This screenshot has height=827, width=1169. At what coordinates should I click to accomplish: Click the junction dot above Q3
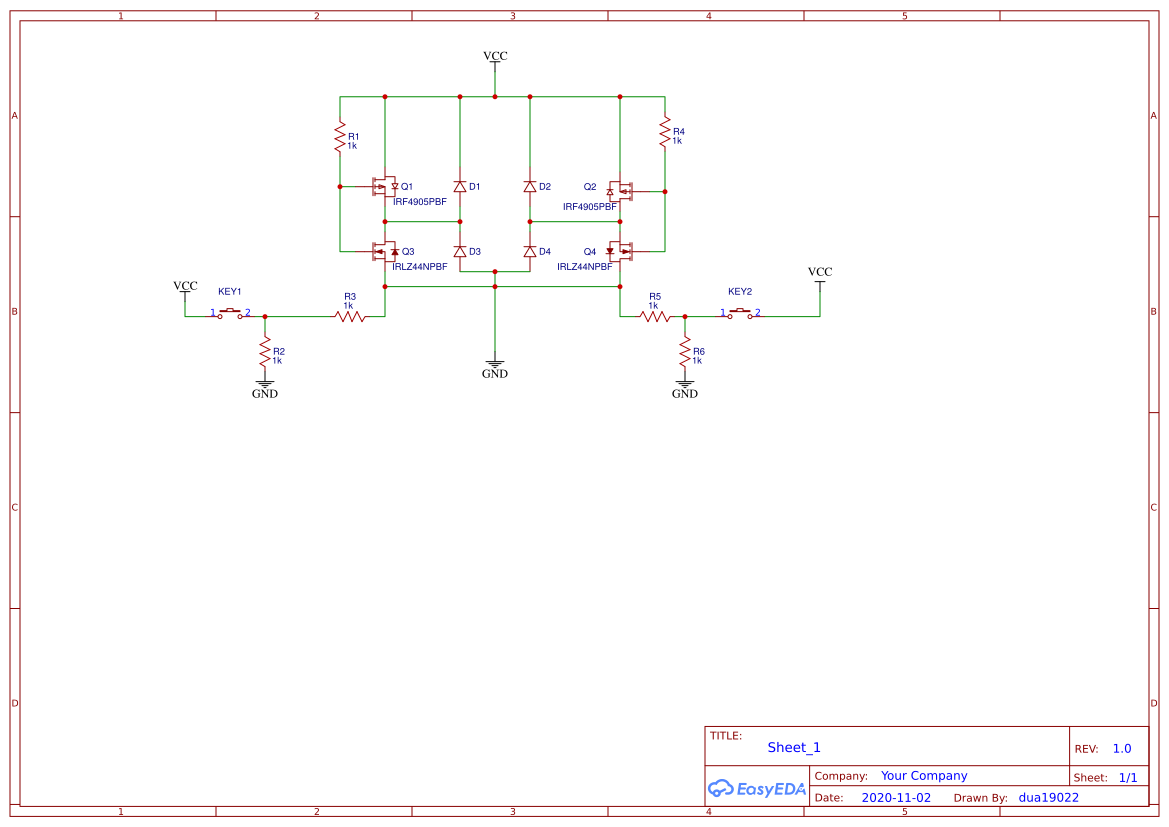(x=384, y=221)
